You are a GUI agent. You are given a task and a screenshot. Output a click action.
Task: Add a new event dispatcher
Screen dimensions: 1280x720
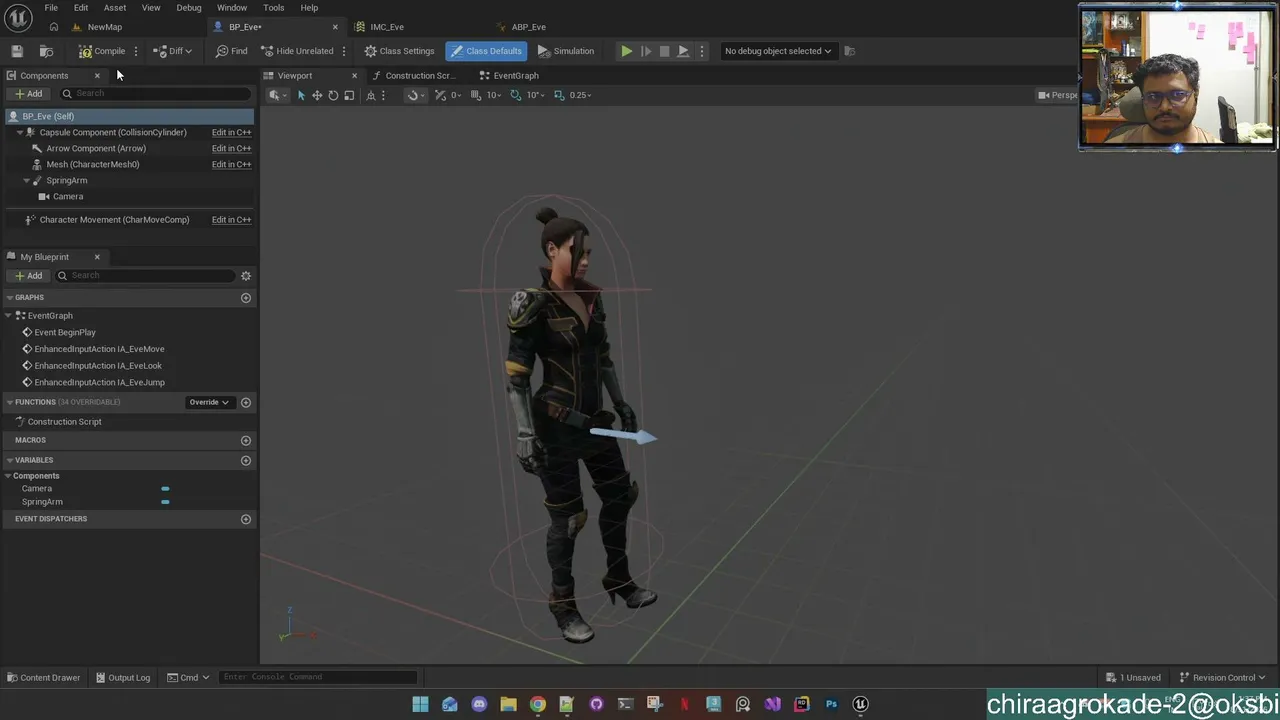click(x=246, y=519)
